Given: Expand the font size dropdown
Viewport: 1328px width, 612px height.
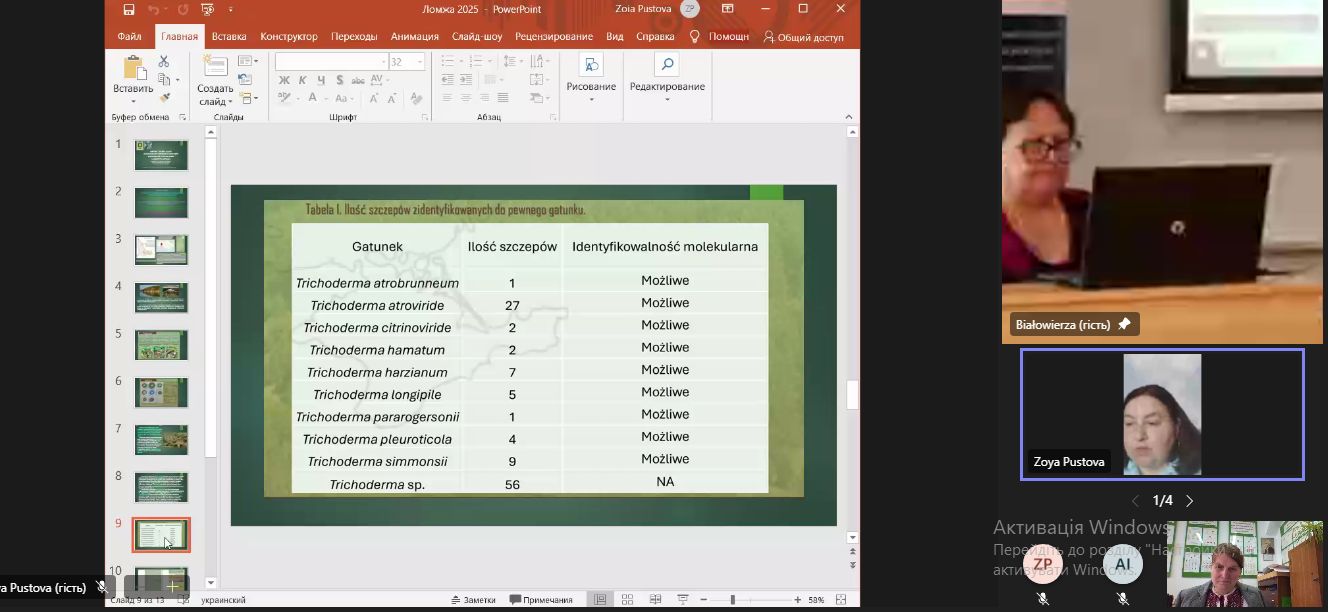Looking at the screenshot, I should pos(420,62).
